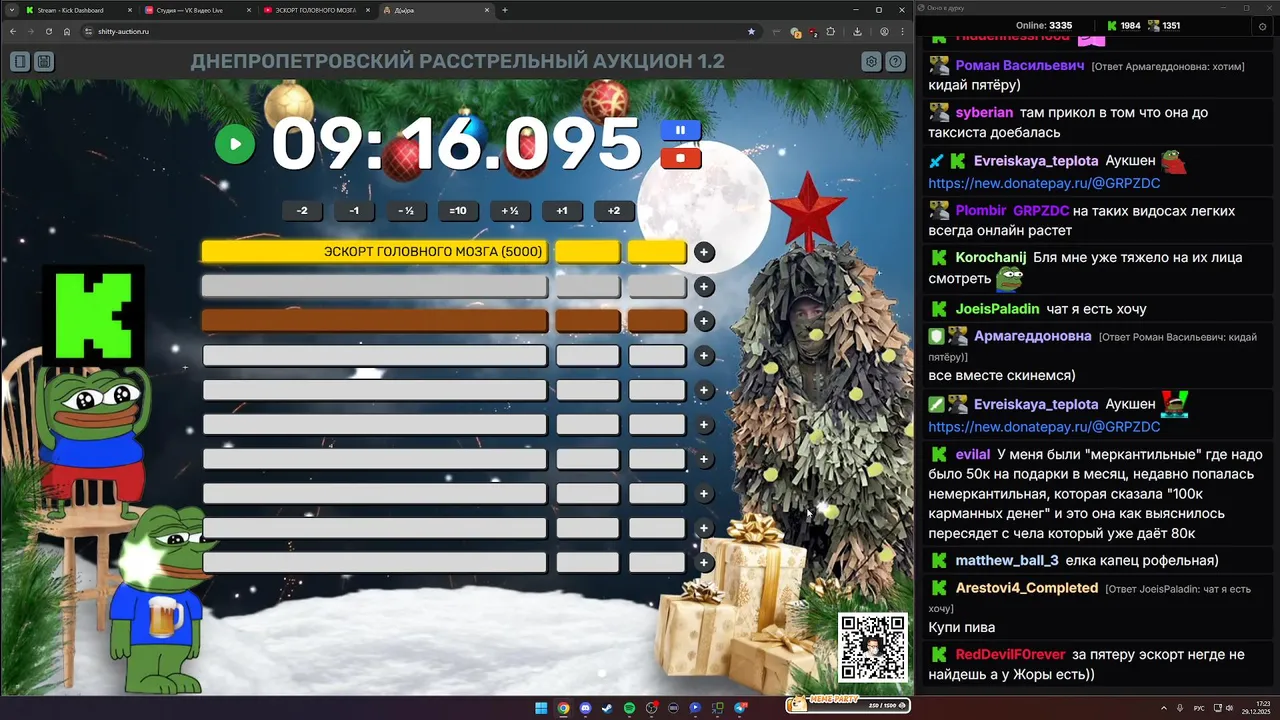
Task: Open the sidebar panel icon in auction header
Action: click(x=20, y=62)
